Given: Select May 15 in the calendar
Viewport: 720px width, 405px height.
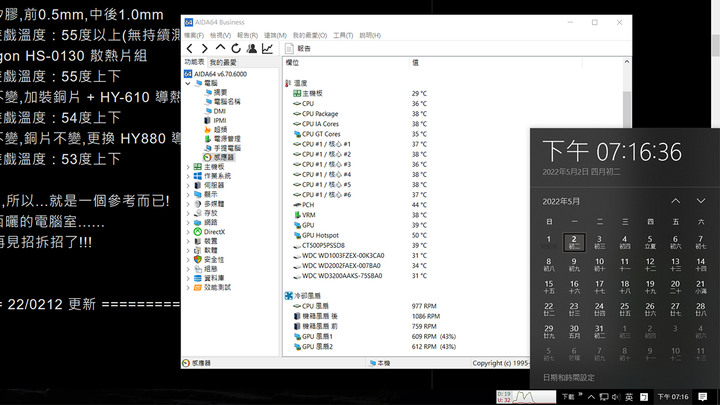Looking at the screenshot, I should 549,287.
